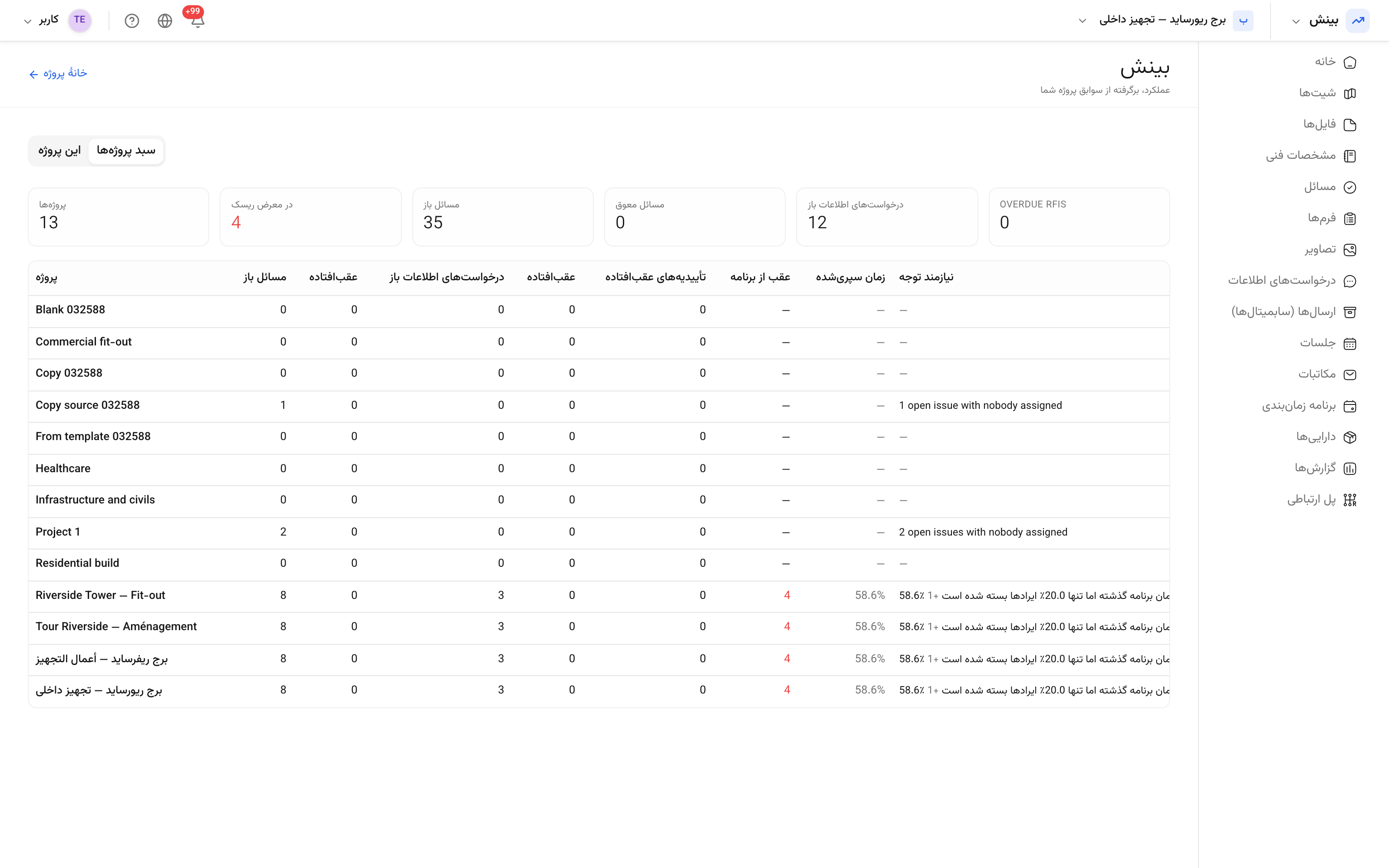Click the بینش trend icon in the header

pyautogui.click(x=1357, y=21)
